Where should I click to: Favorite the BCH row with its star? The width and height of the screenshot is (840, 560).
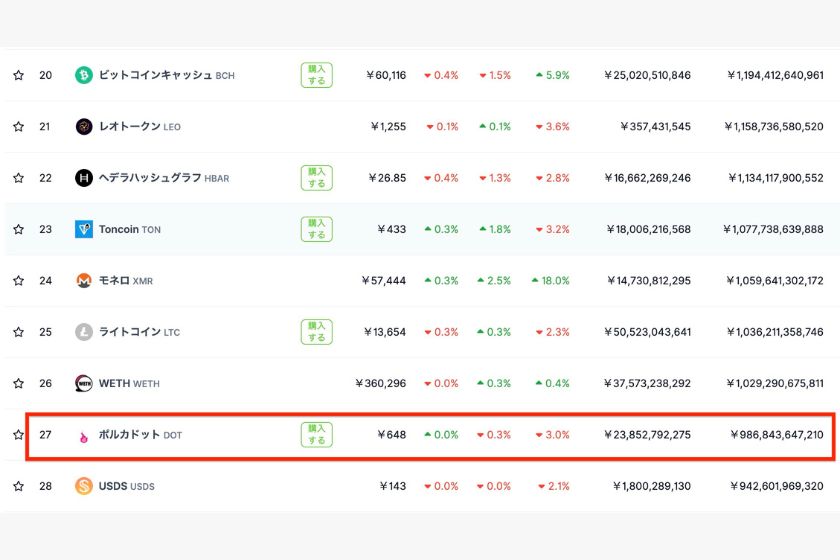pyautogui.click(x=19, y=75)
